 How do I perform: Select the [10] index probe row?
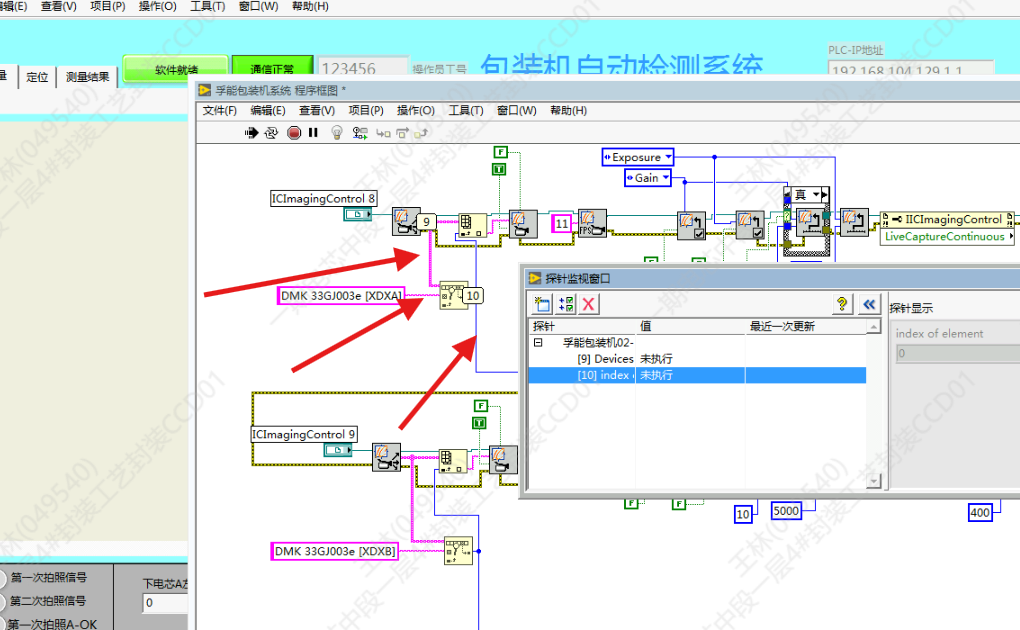pos(697,375)
